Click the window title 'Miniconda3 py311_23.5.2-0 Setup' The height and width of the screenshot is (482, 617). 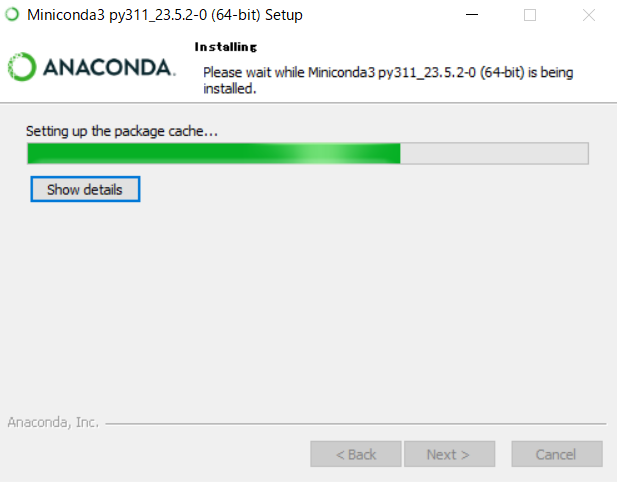[x=165, y=15]
